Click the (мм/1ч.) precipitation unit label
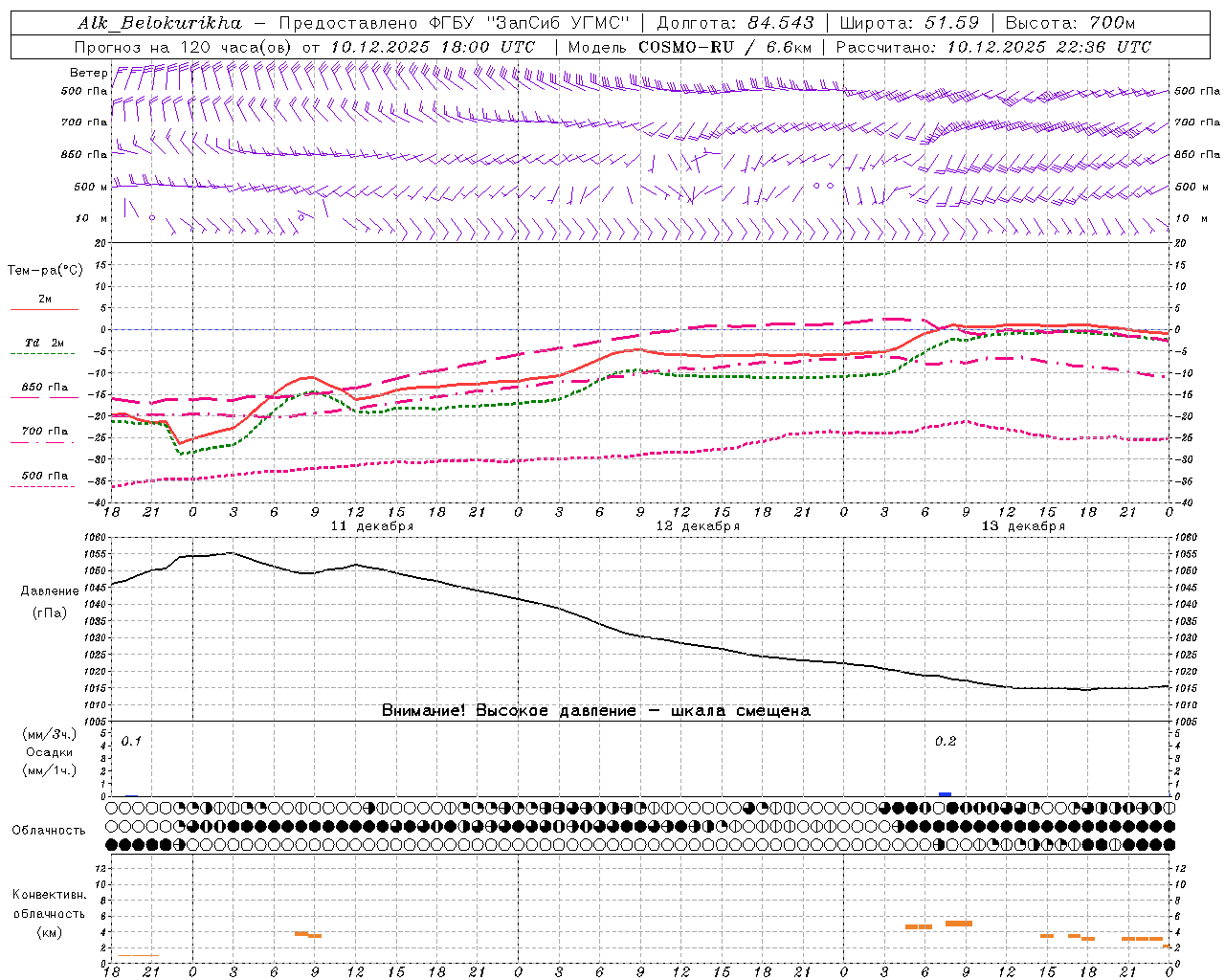The width and height of the screenshot is (1225, 980). coord(49,770)
